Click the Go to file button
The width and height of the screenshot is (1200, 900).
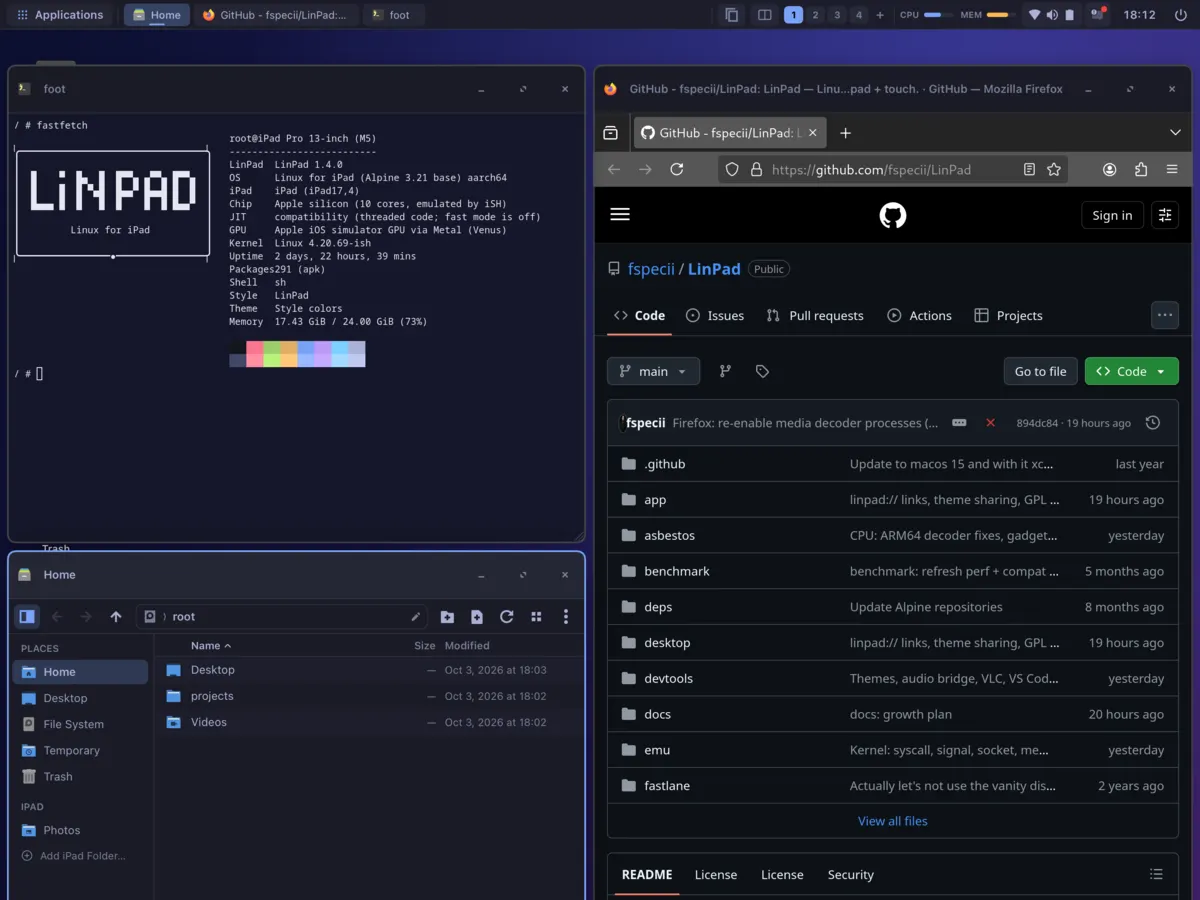click(1040, 371)
